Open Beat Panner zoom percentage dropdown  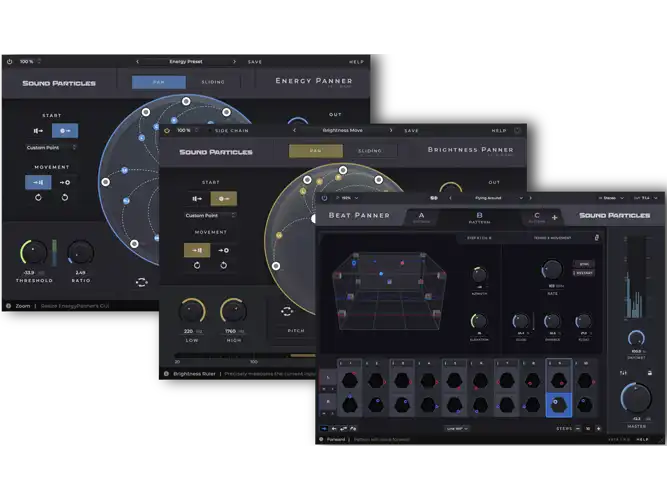348,198
